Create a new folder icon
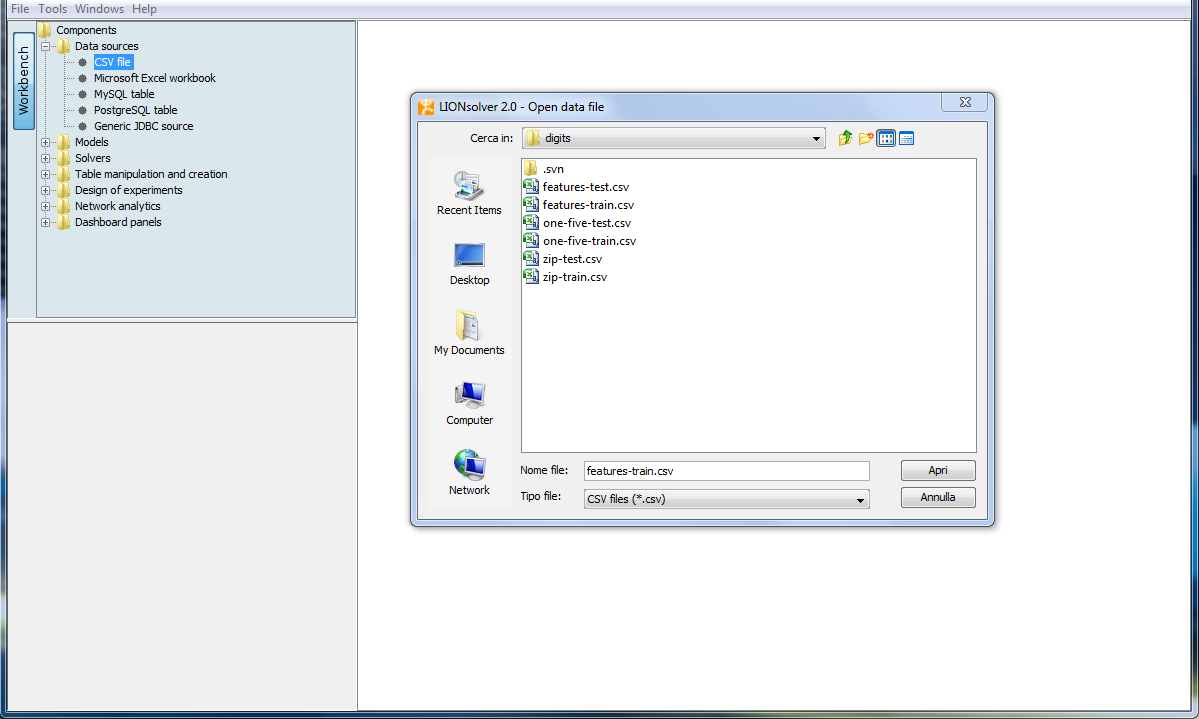1199x719 pixels. [866, 138]
